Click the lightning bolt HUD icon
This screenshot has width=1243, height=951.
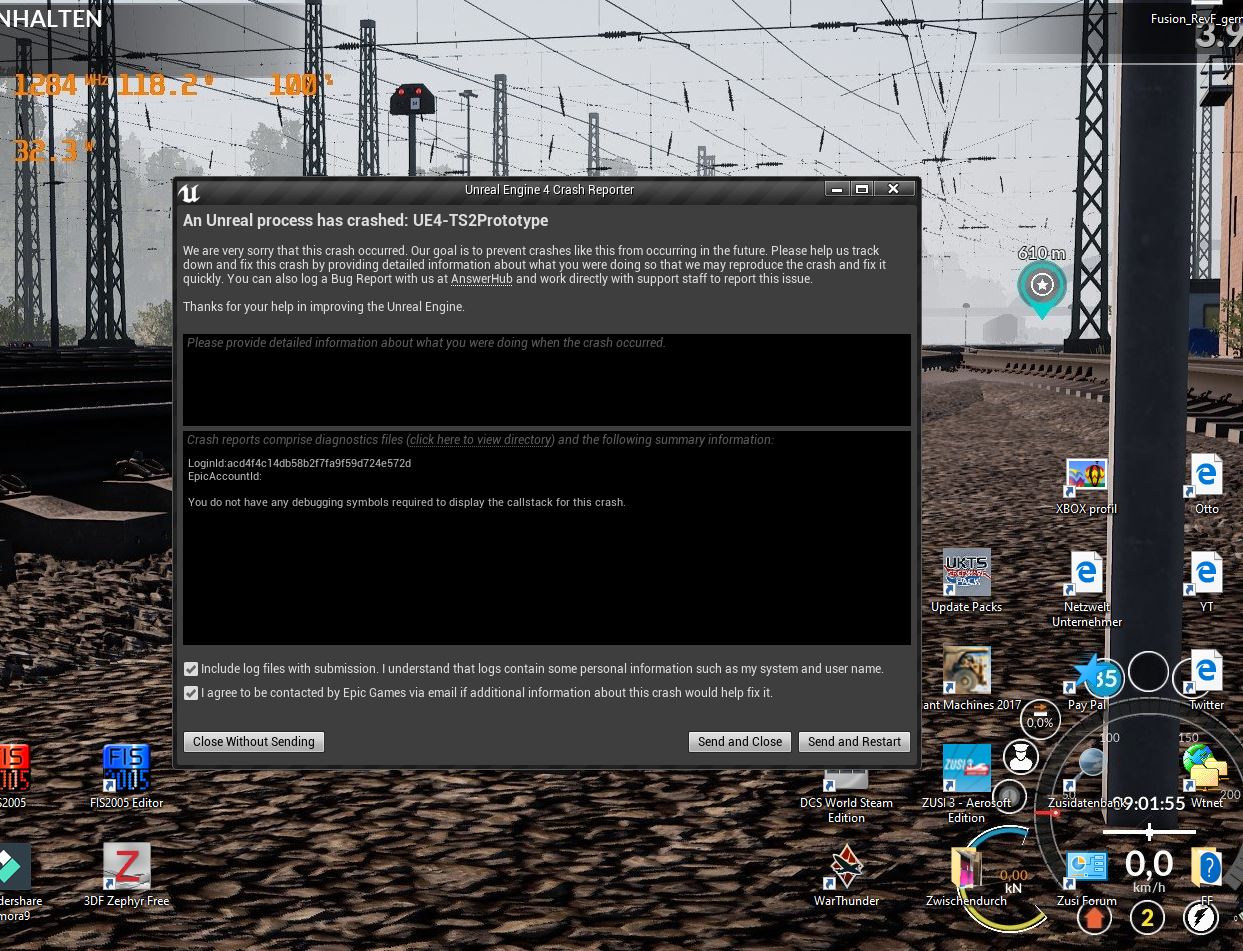1199,917
